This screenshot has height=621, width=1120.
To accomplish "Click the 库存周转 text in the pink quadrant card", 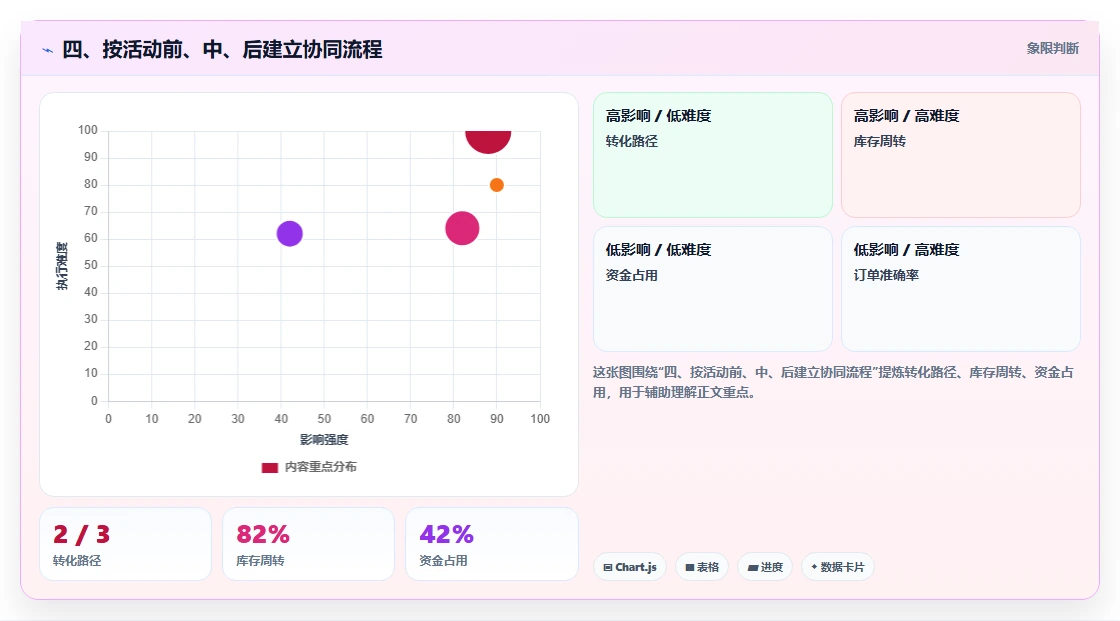I will [x=879, y=141].
